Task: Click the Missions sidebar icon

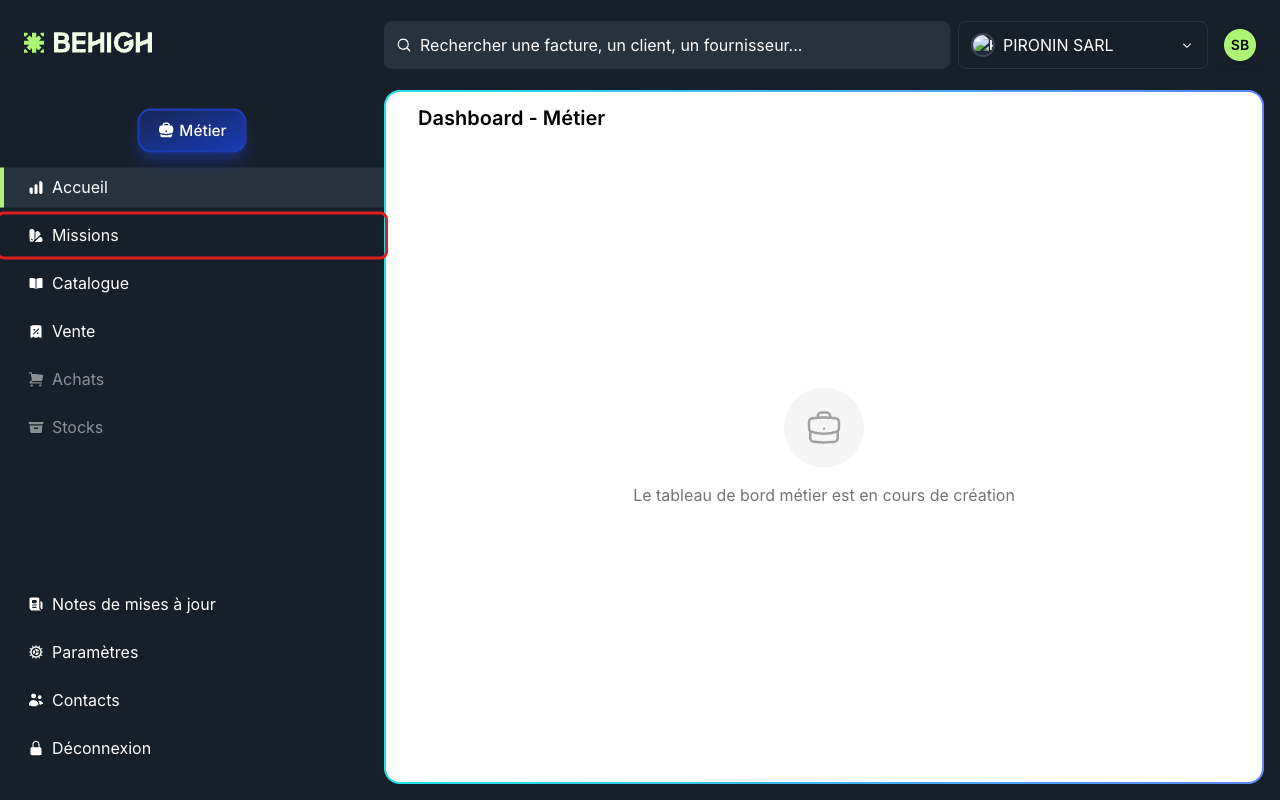Action: click(x=36, y=235)
